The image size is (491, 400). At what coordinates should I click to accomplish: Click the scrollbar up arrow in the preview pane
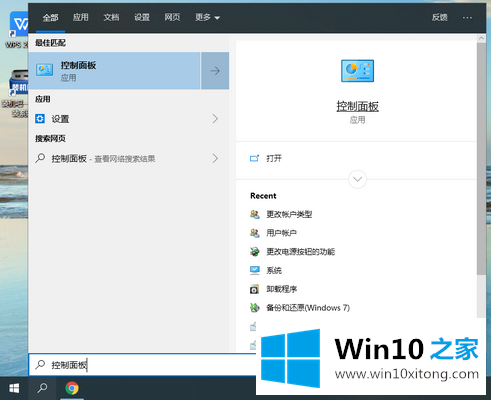481,38
